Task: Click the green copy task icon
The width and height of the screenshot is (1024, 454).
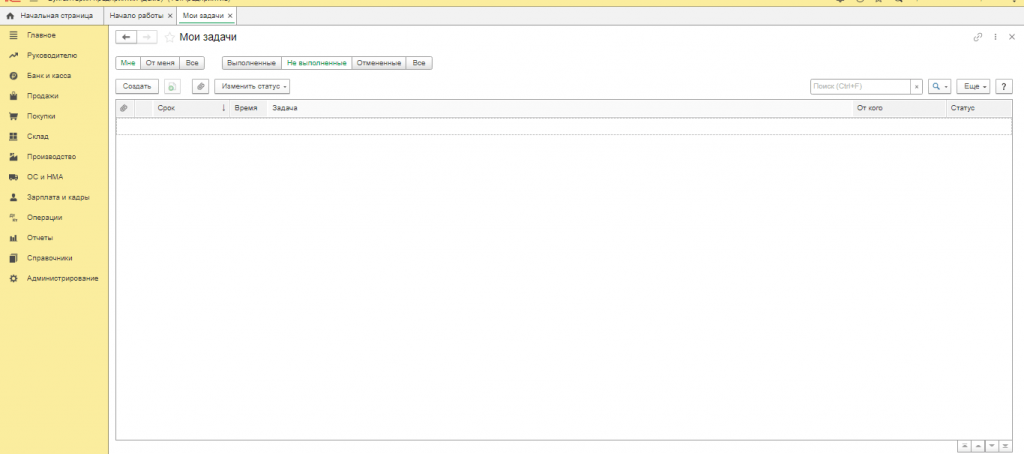Action: (x=172, y=86)
